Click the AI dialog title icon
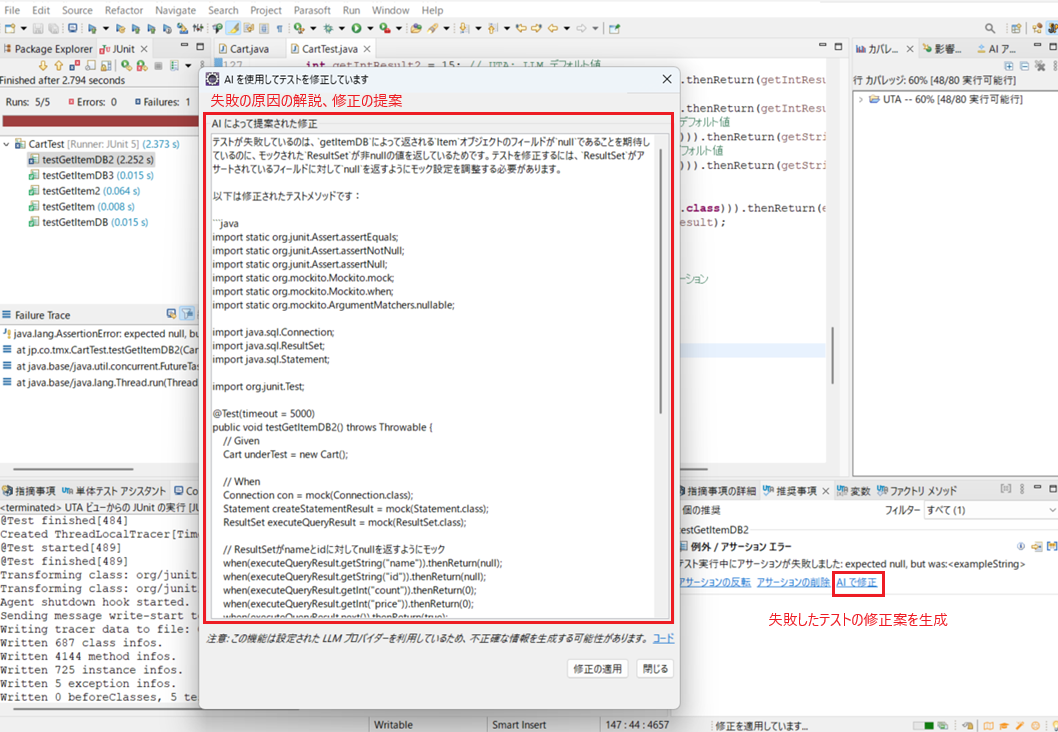This screenshot has width=1058, height=732. point(212,79)
